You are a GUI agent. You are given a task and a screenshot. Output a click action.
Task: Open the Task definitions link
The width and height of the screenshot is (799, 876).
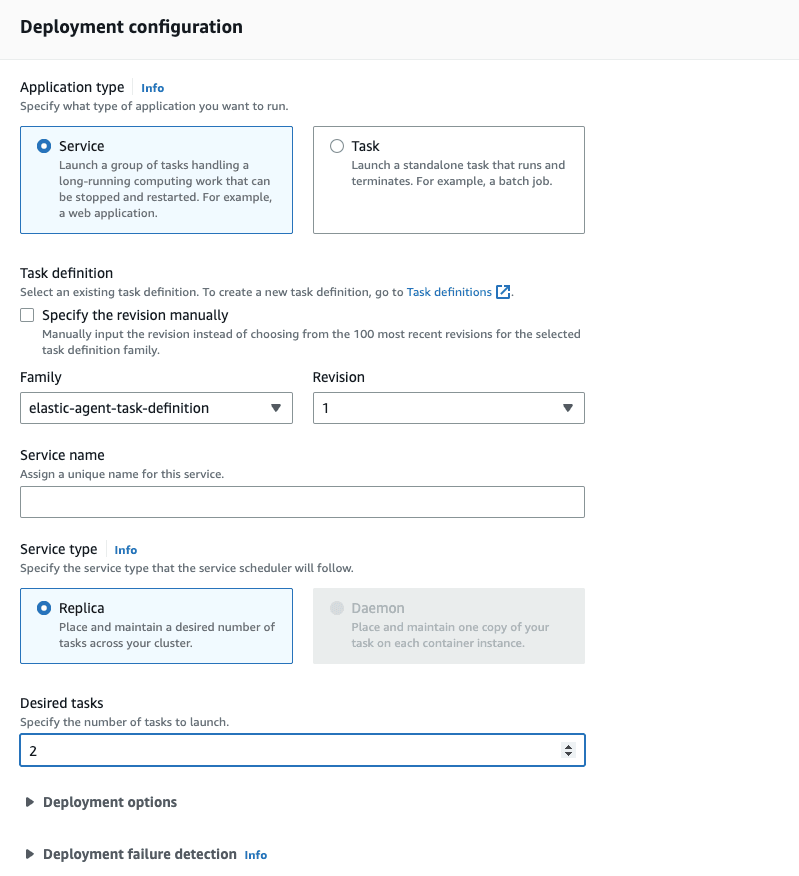449,292
